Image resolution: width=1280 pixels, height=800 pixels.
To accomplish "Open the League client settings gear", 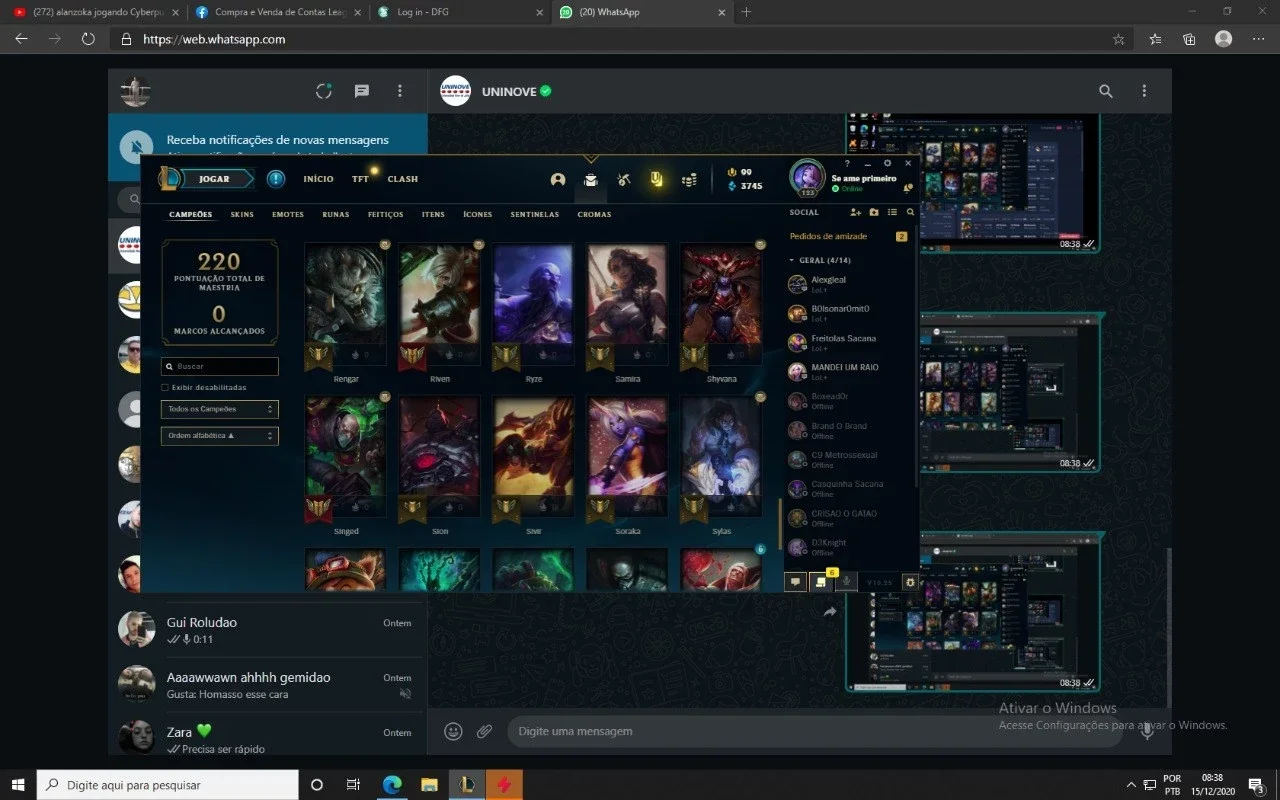I will click(x=887, y=163).
